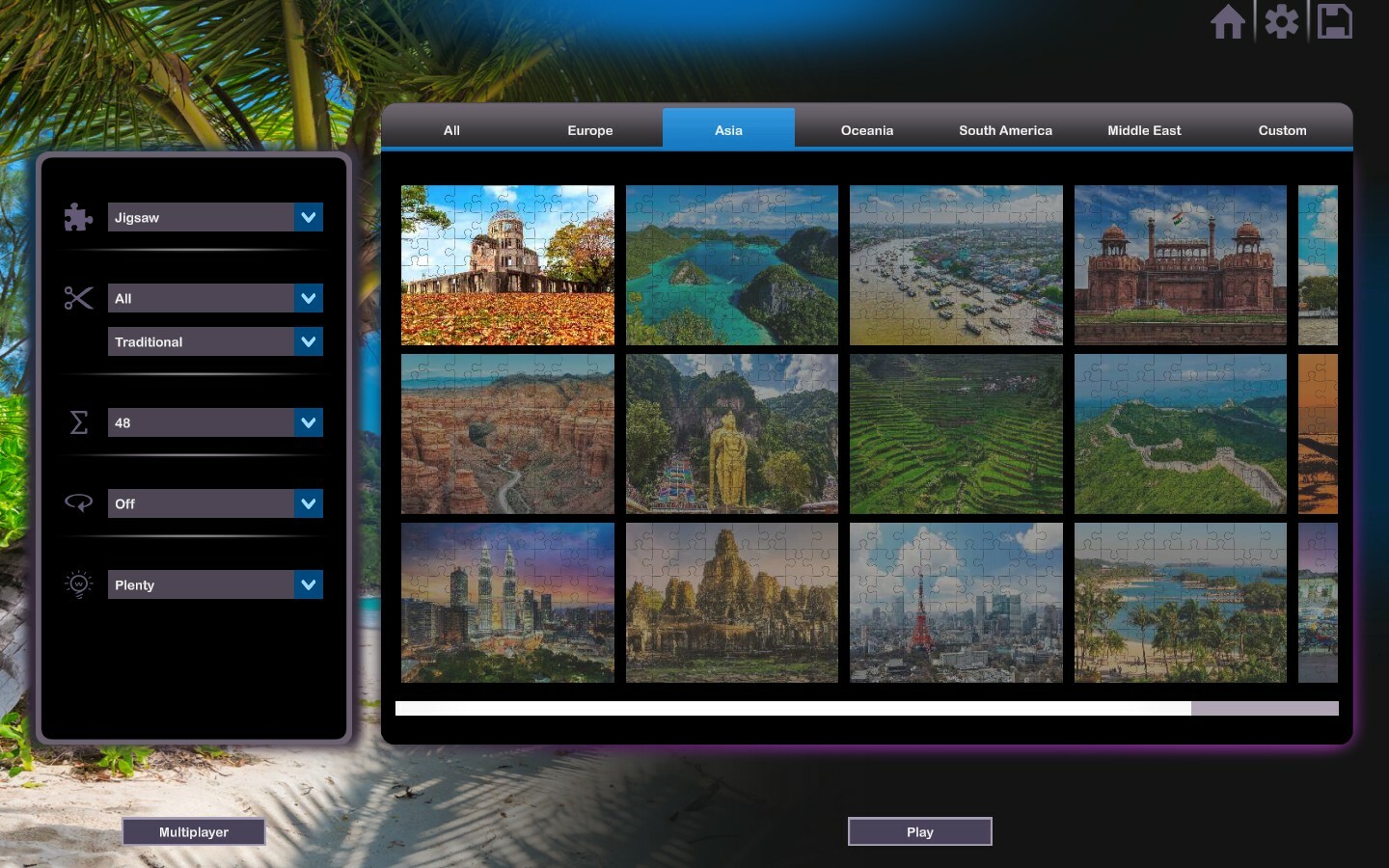Open the rotation dropdown set to Off
The image size is (1389, 868).
(215, 502)
